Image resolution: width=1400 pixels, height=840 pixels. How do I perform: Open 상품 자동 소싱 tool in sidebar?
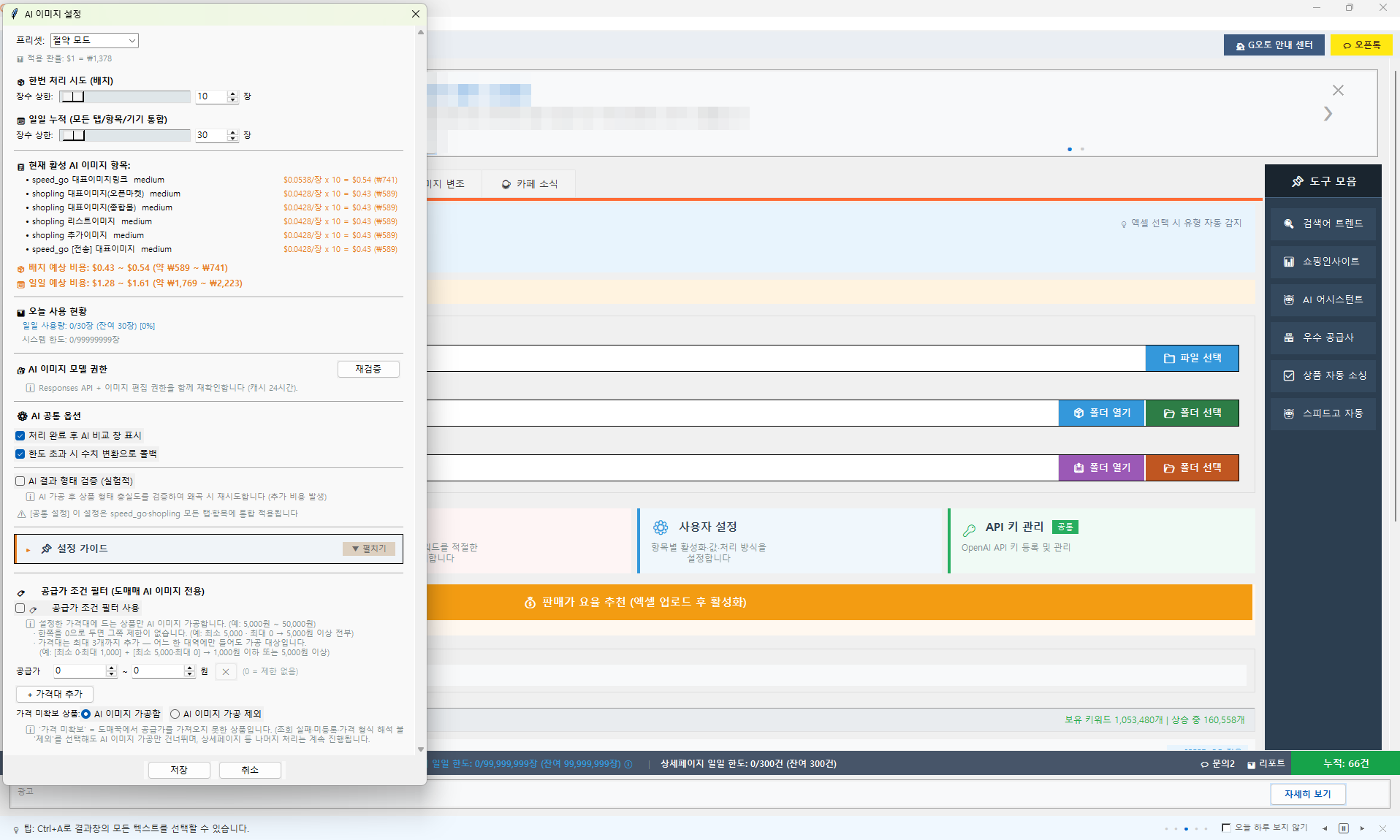pos(1323,375)
